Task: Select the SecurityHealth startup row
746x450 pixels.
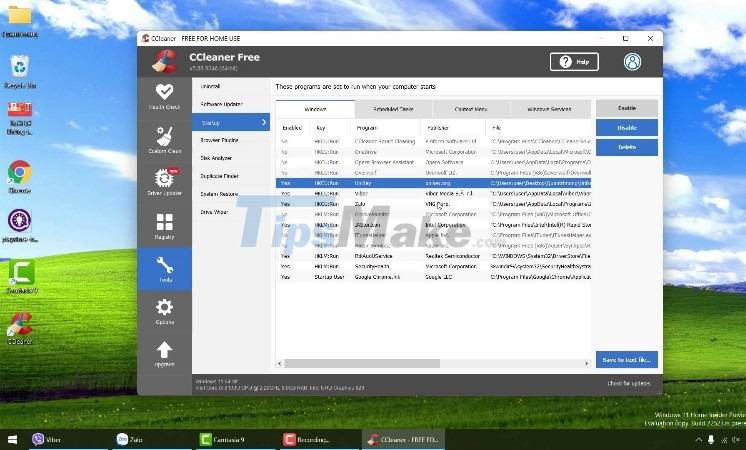Action: tap(433, 266)
